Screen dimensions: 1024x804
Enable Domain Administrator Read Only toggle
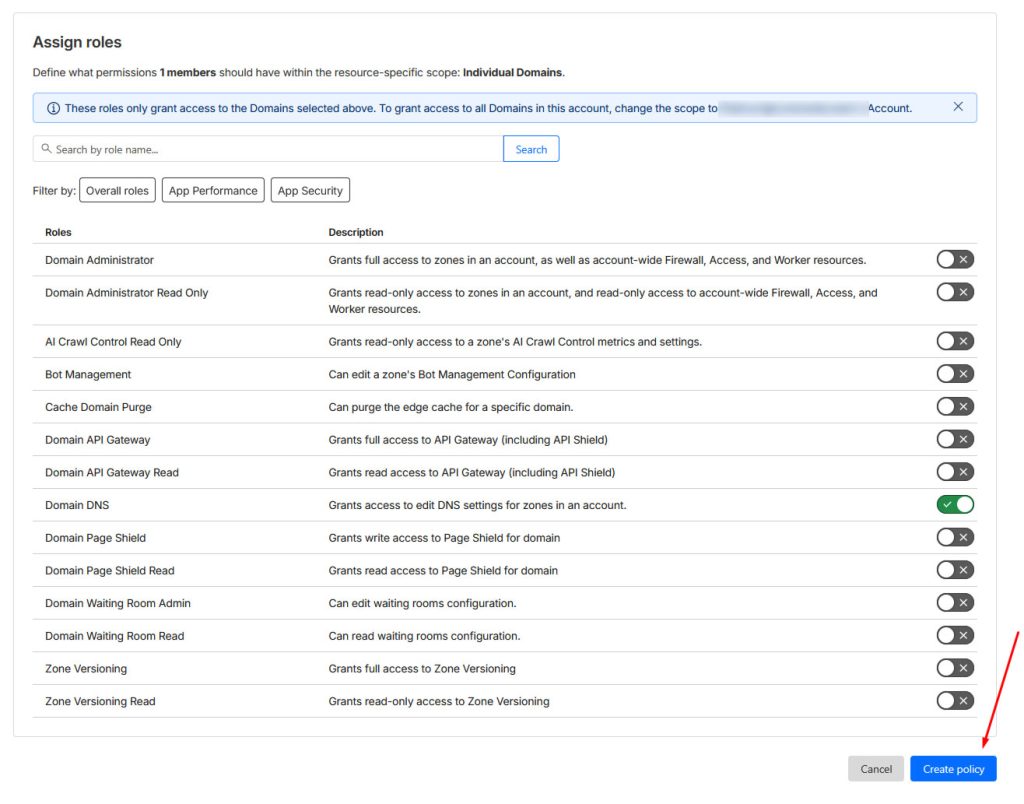[954, 293]
